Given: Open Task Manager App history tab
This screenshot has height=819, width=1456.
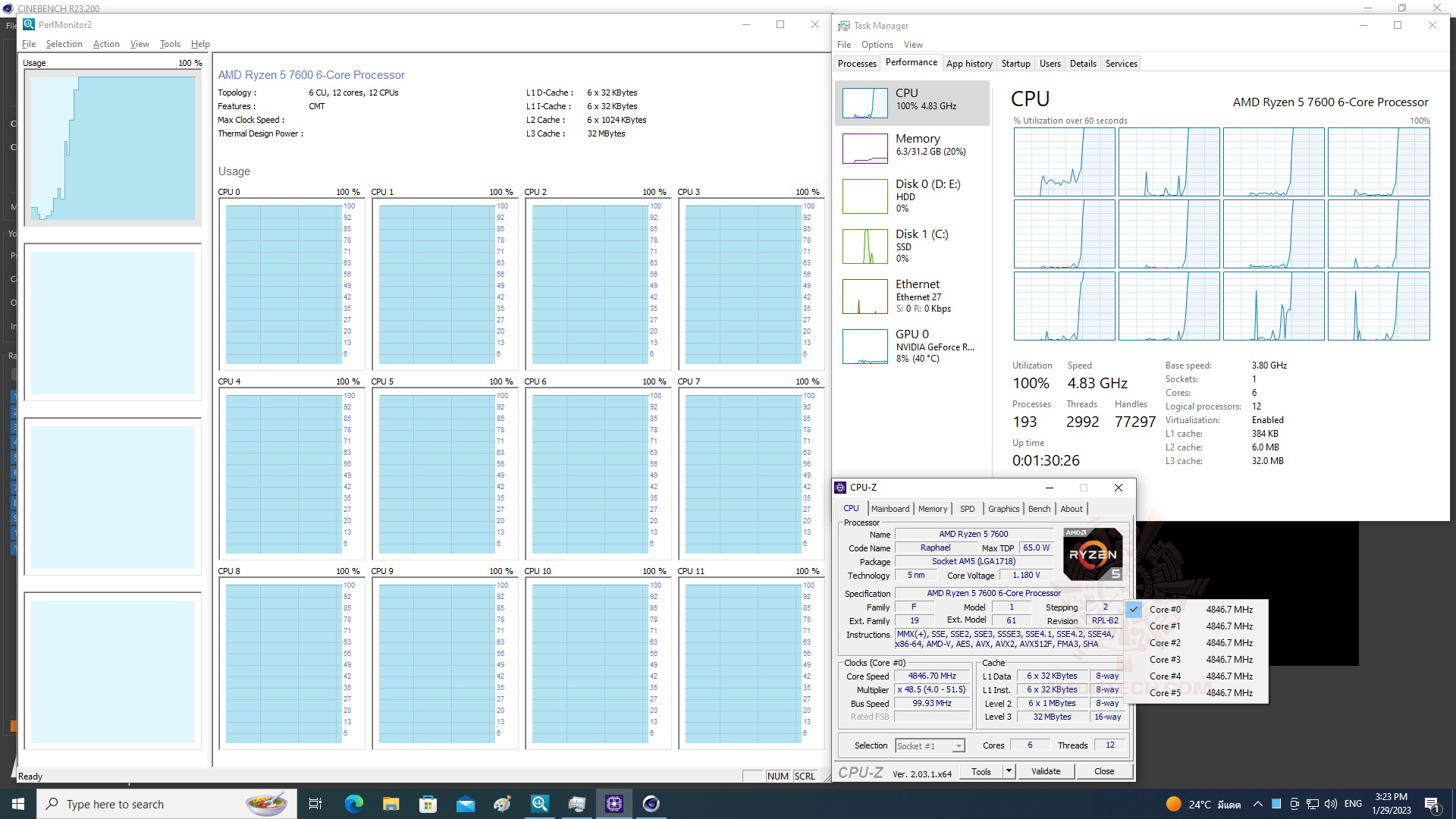Looking at the screenshot, I should click(x=968, y=64).
